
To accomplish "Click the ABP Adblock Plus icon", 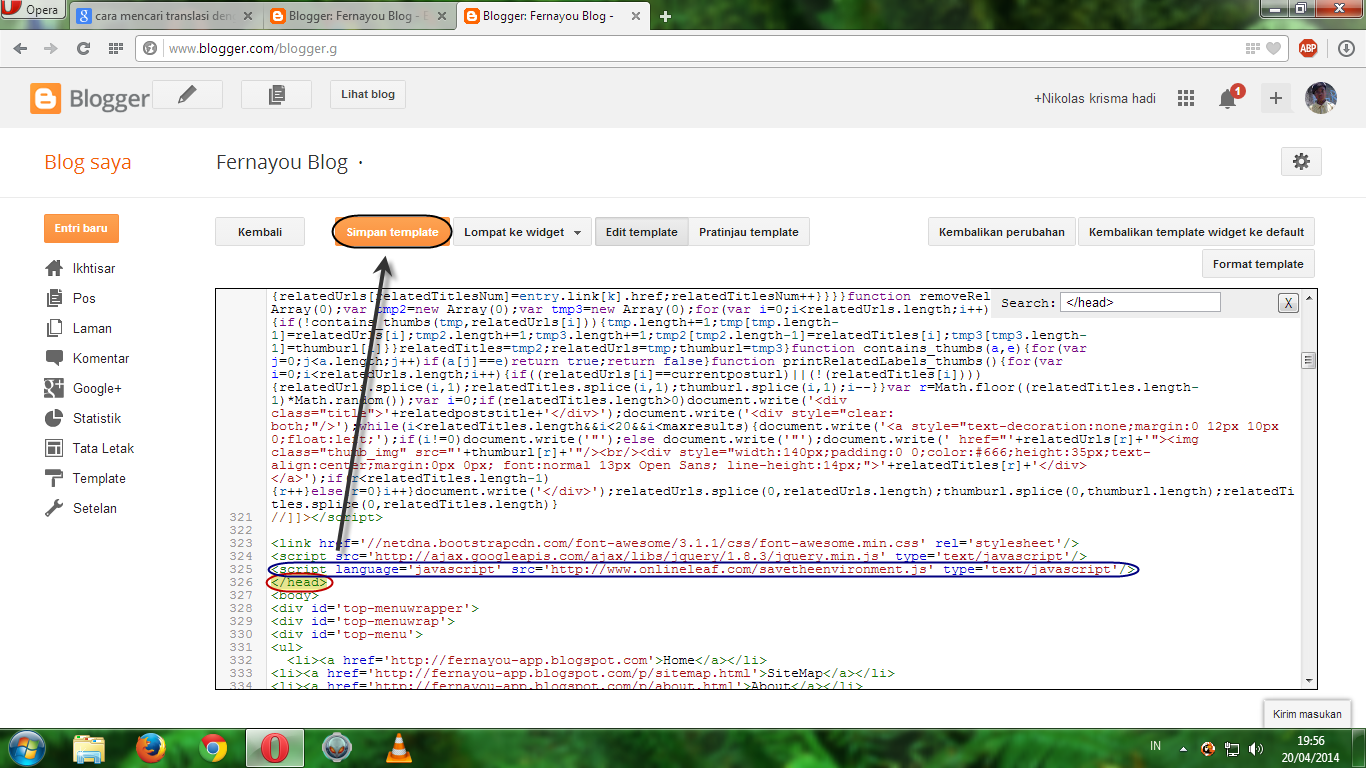I will [1307, 48].
